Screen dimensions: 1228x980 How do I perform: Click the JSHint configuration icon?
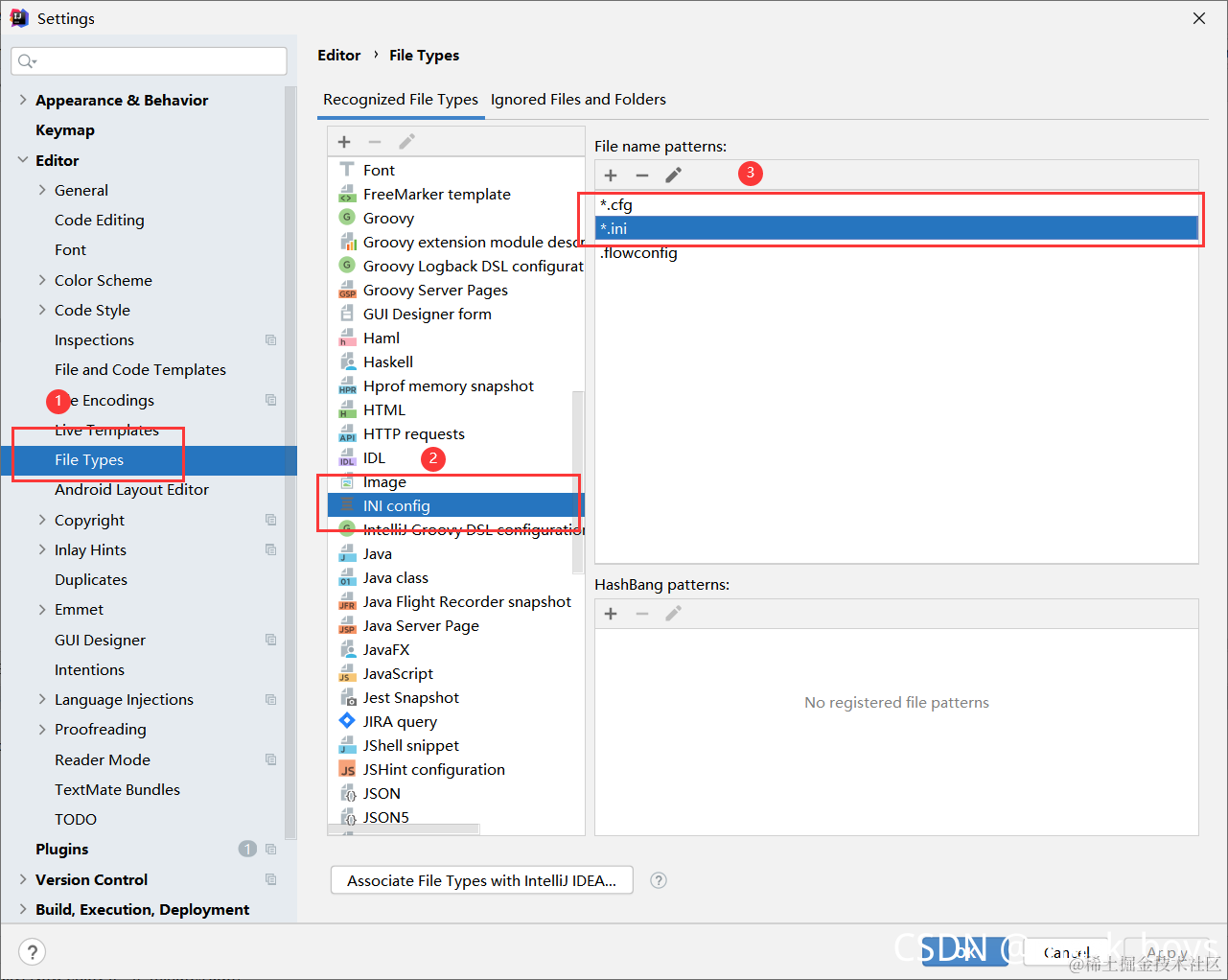(x=347, y=769)
